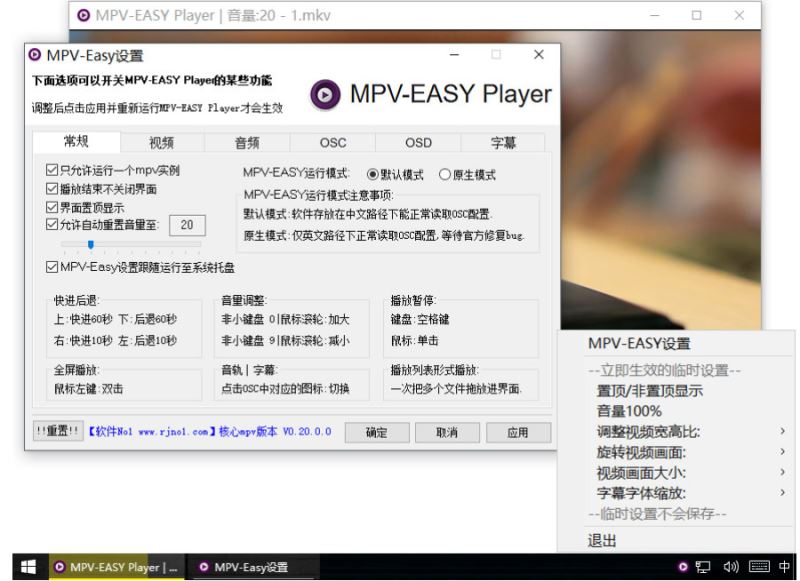This screenshot has height=581, width=800.
Task: Switch to the 音频 tab
Action: 247,143
